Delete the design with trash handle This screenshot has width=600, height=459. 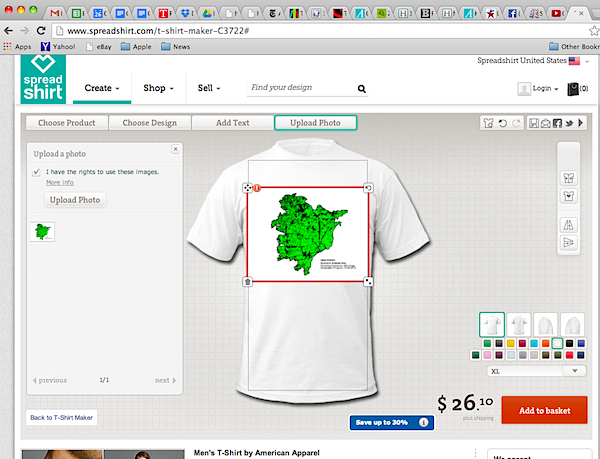247,282
